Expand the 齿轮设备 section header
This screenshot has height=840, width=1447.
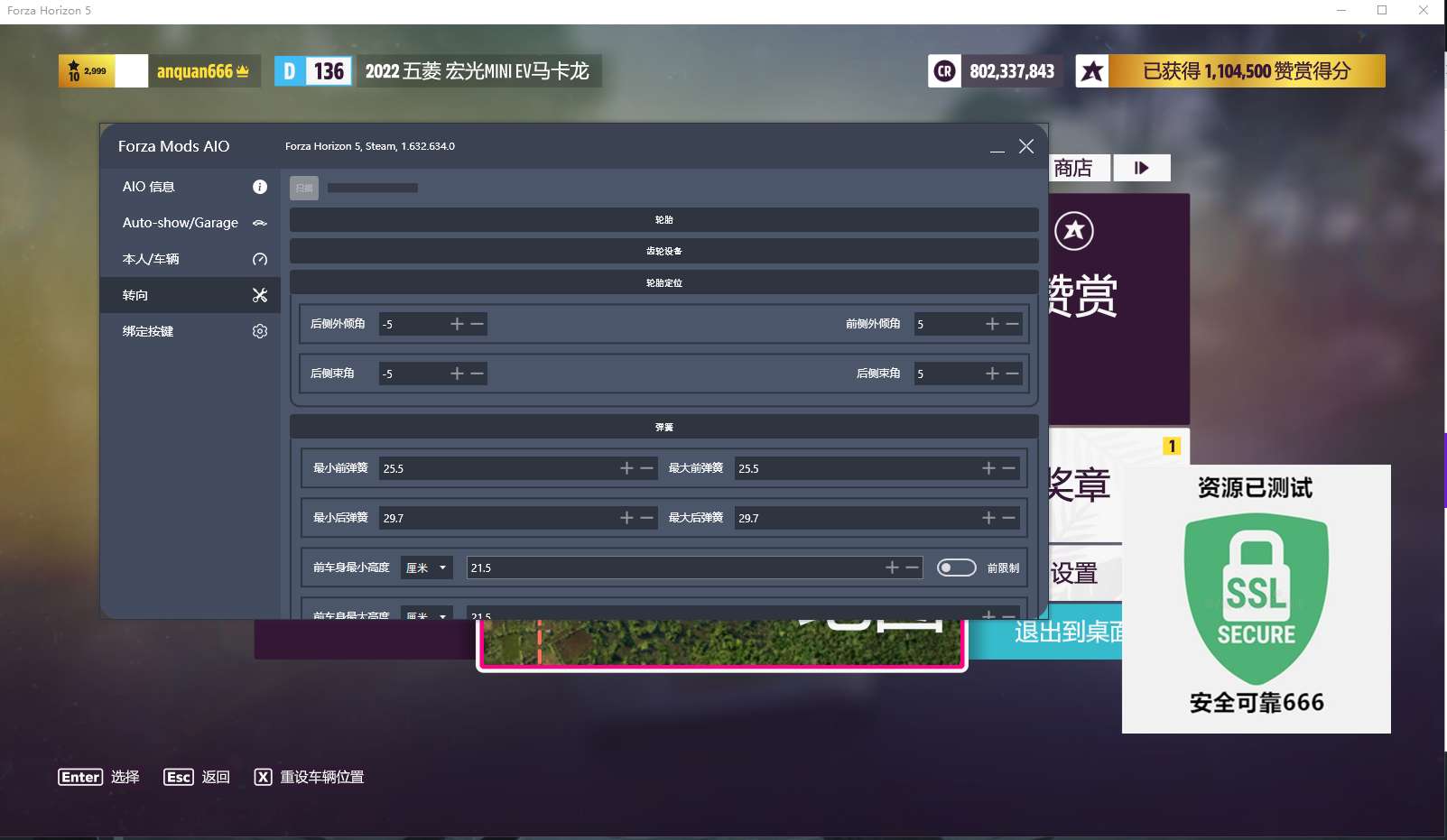coord(663,252)
